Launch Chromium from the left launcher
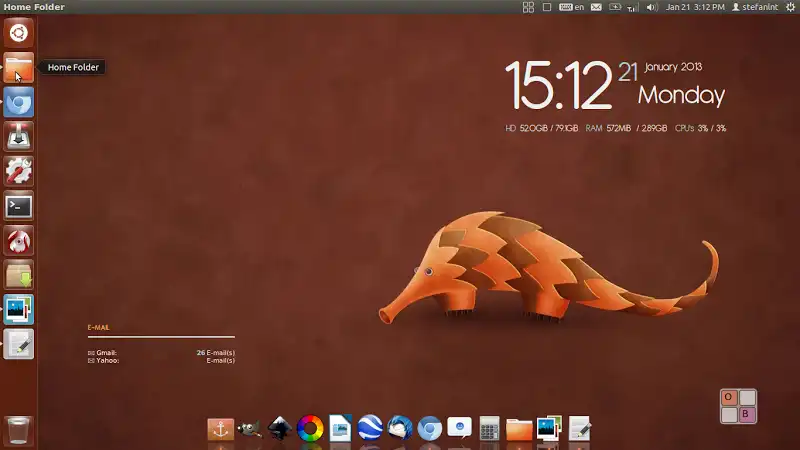This screenshot has height=450, width=800. click(x=18, y=102)
